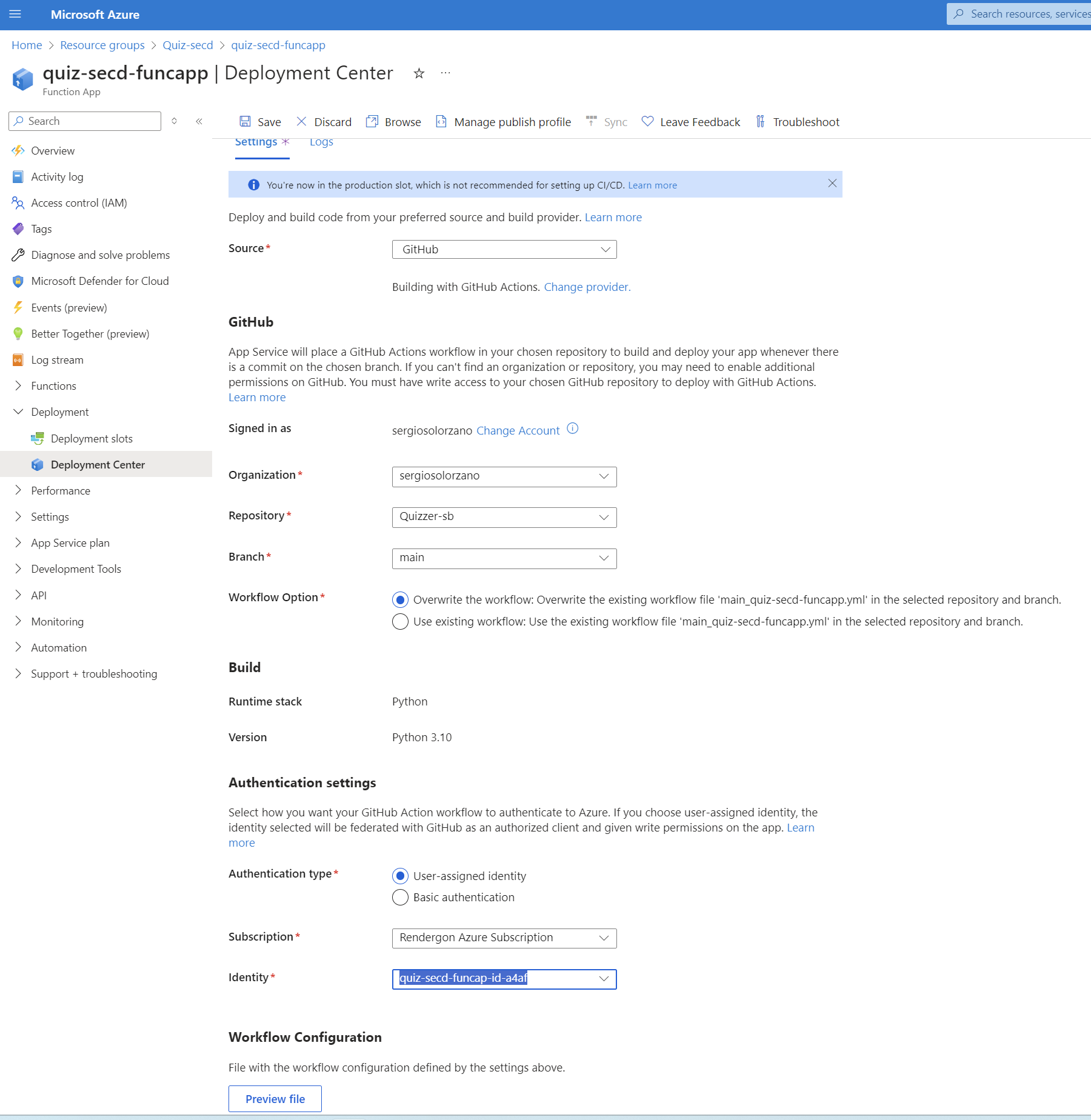Open the Source dropdown showing GitHub
The image size is (1091, 1120).
504,250
